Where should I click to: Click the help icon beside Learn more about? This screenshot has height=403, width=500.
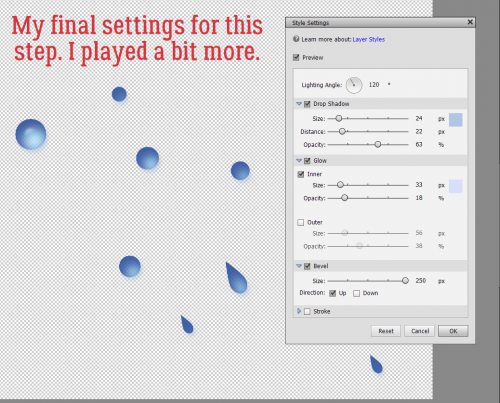click(296, 39)
